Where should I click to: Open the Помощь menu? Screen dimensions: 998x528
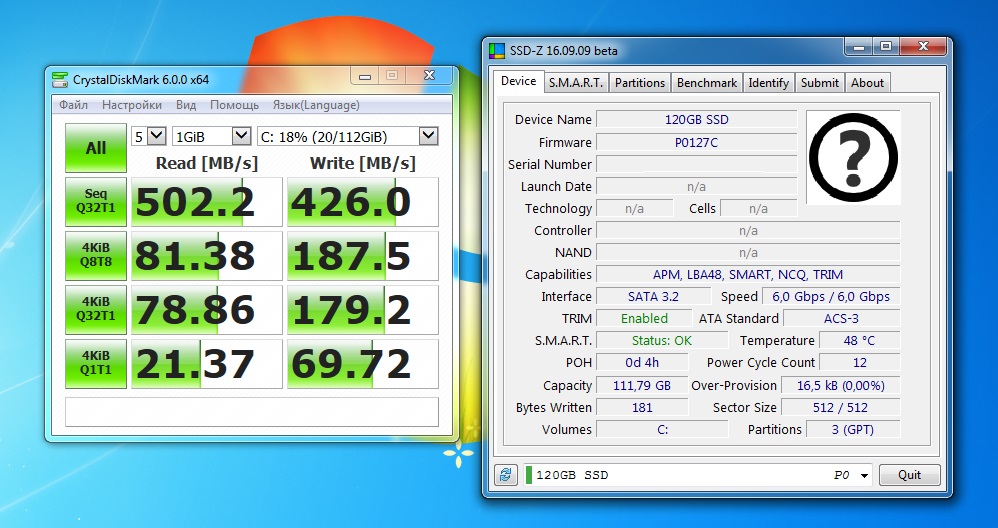pos(234,105)
